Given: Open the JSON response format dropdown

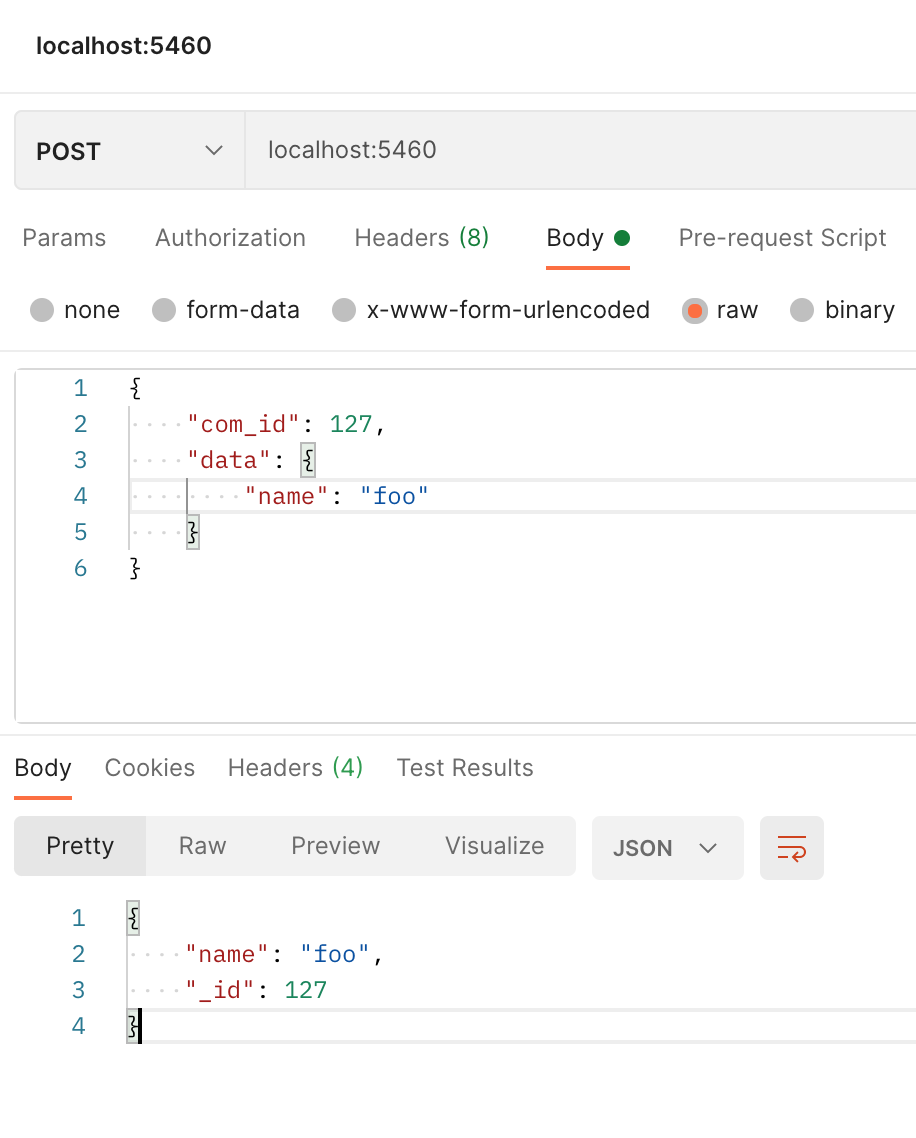Looking at the screenshot, I should (667, 847).
